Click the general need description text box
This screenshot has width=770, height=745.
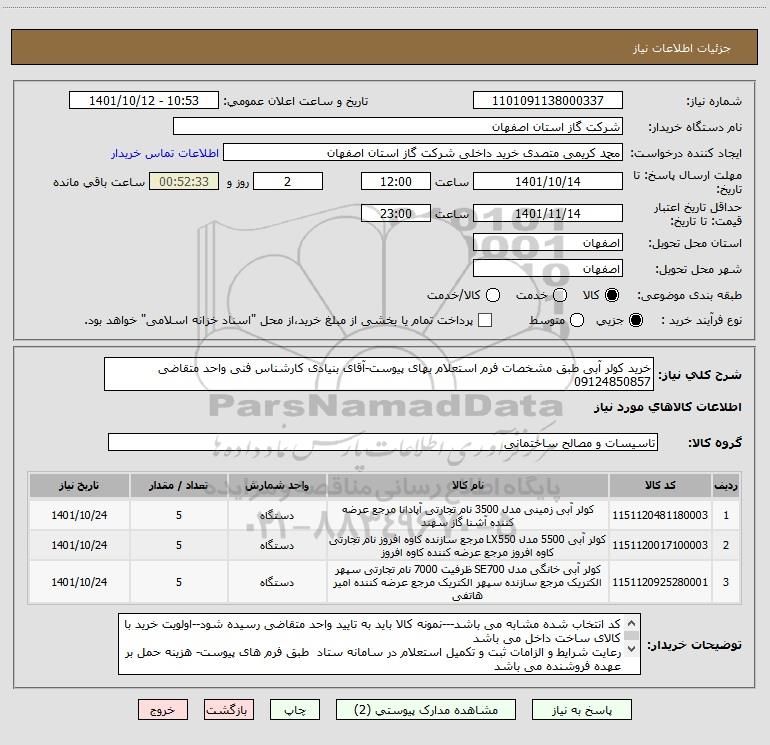[x=379, y=374]
